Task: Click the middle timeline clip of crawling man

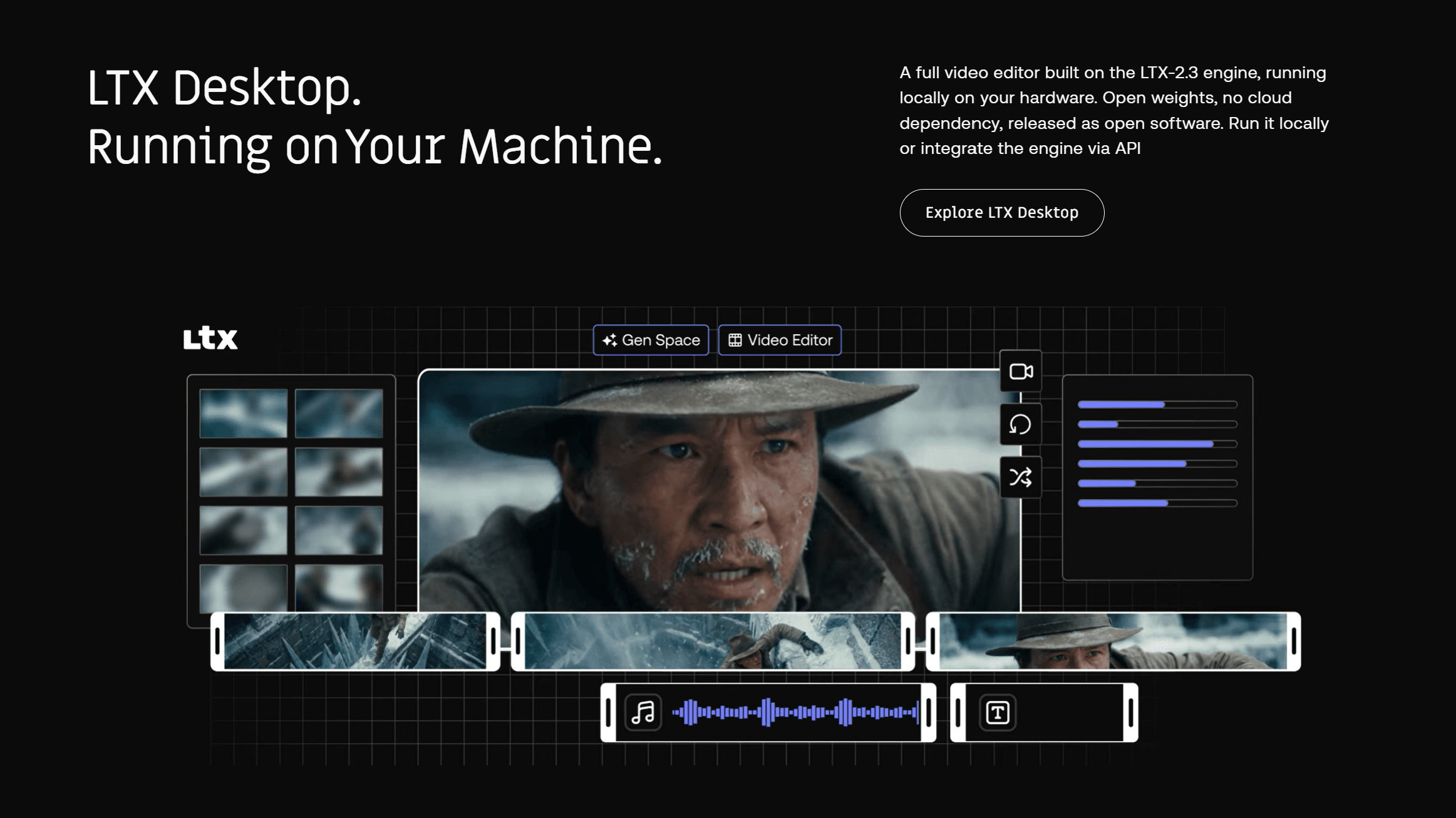Action: click(713, 642)
